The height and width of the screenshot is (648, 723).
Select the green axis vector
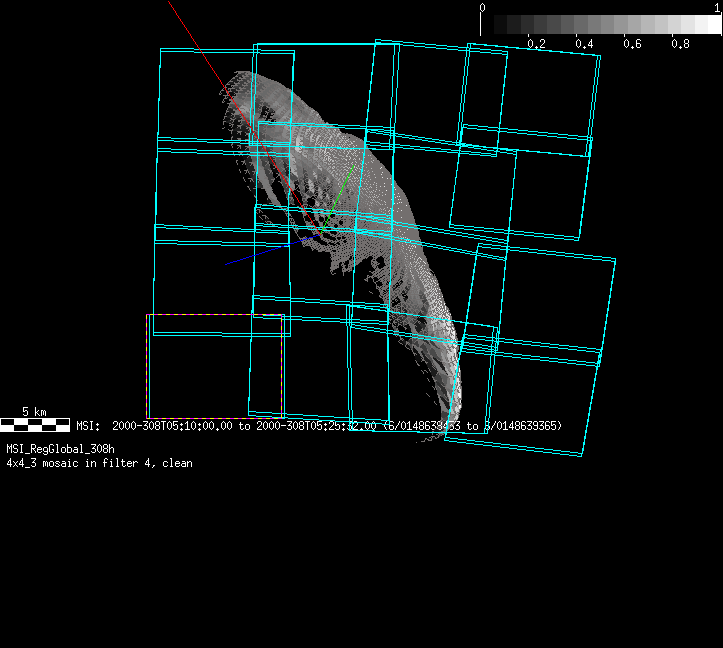(341, 189)
